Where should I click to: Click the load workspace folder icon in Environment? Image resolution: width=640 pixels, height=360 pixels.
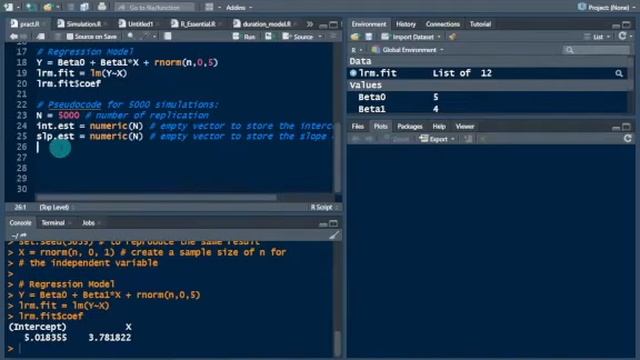point(355,37)
